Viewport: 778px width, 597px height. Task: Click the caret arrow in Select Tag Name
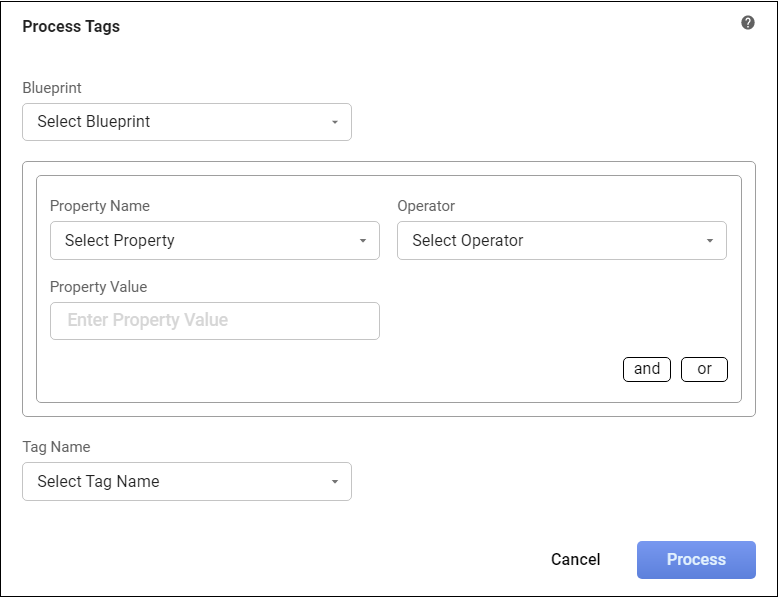335,481
